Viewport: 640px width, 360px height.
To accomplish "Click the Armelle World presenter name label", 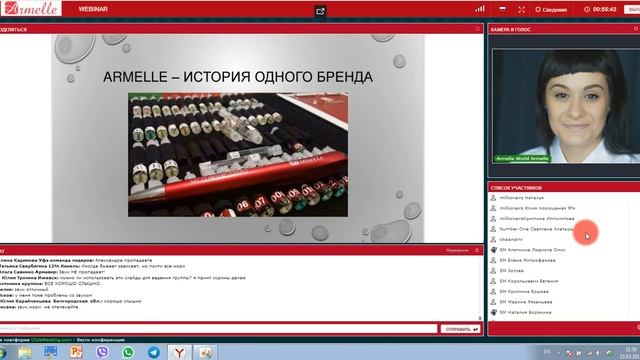I will pyautogui.click(x=522, y=158).
